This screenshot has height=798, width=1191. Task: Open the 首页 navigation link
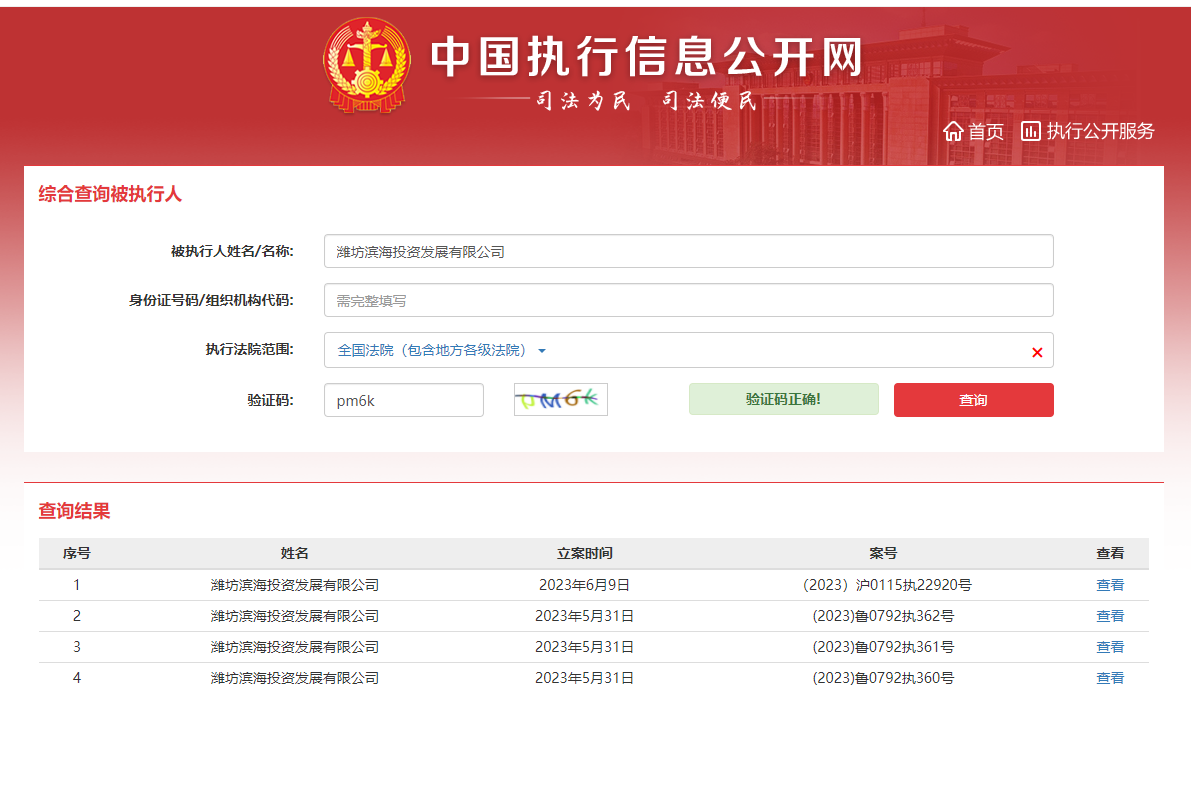tap(985, 131)
